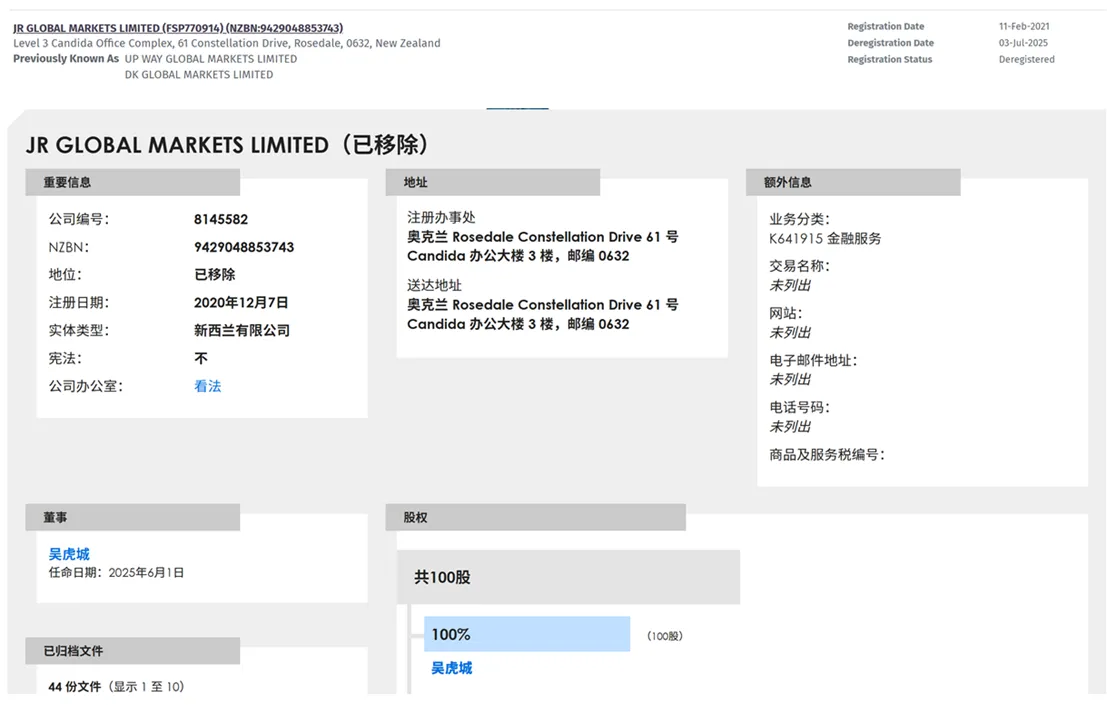Open shareholder 吴虎城 link under 100%

[x=452, y=668]
